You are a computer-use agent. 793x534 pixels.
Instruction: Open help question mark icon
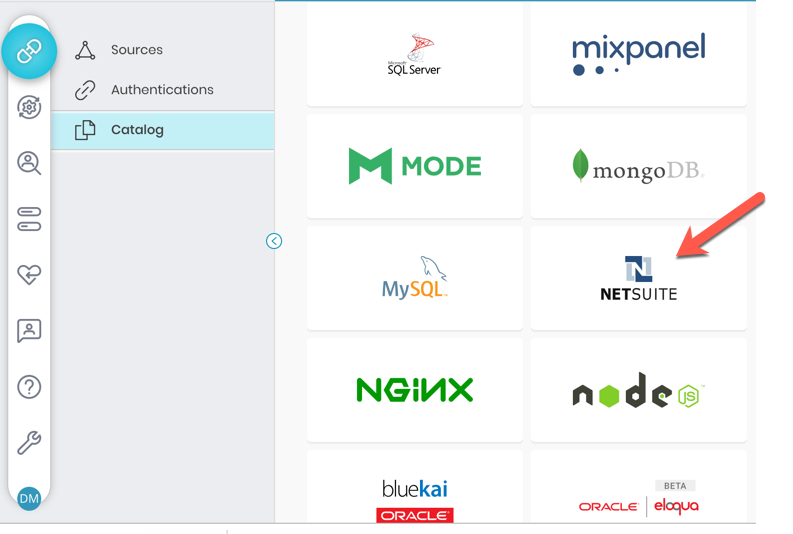coord(29,387)
